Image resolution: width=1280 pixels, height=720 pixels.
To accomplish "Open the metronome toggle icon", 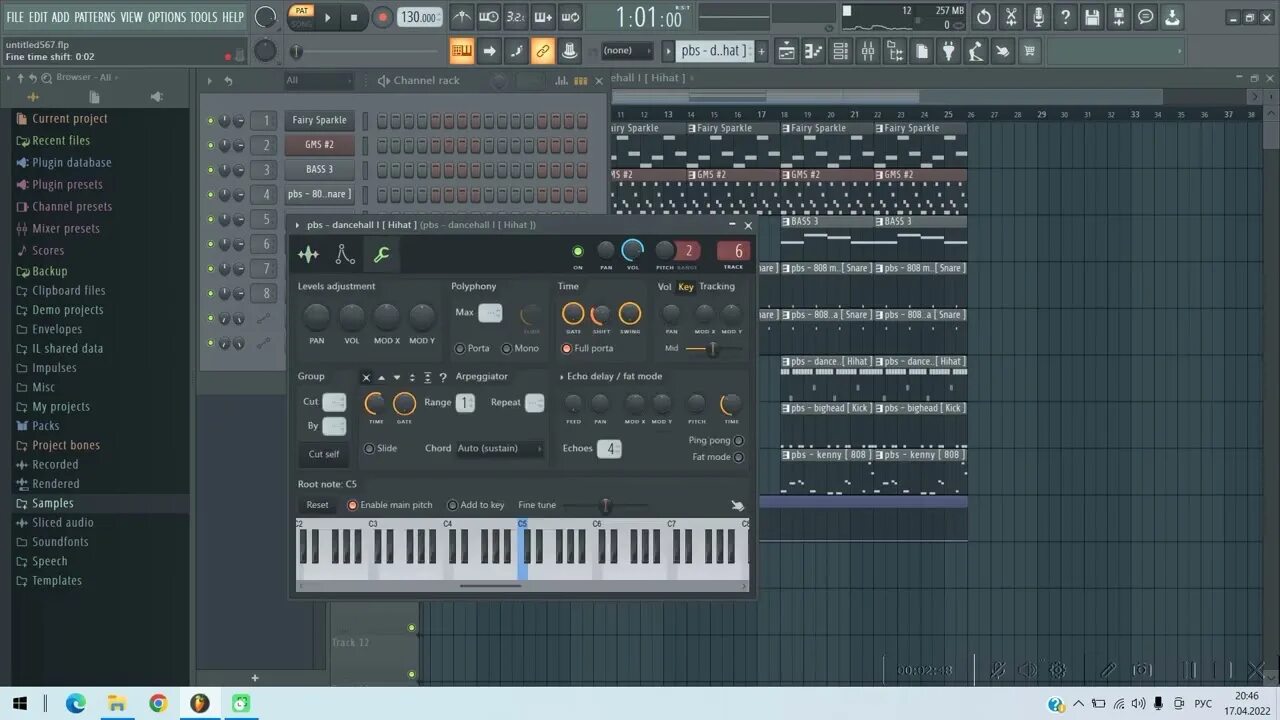I will 461,17.
